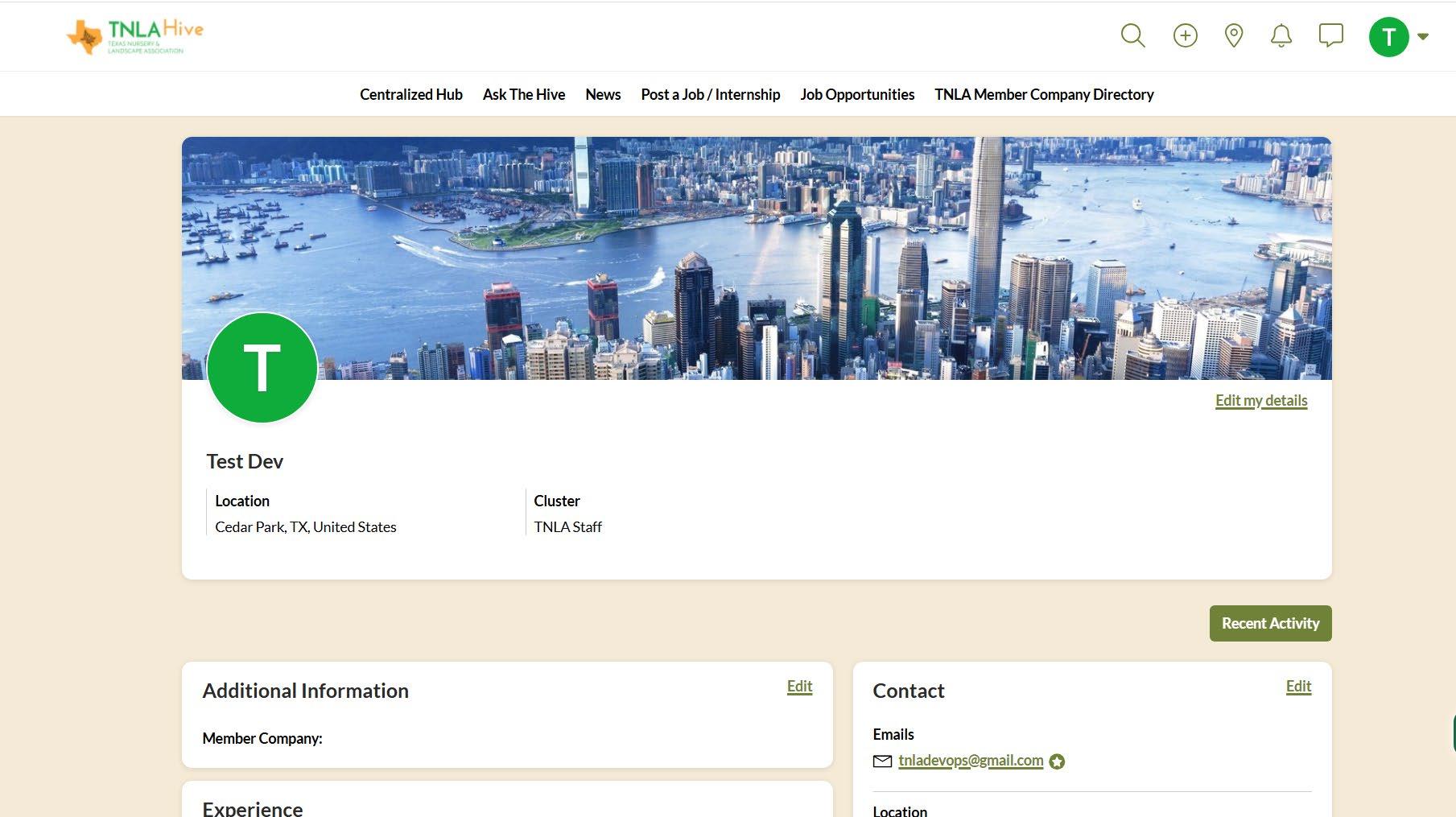Click the Test Dev profile name

245,461
